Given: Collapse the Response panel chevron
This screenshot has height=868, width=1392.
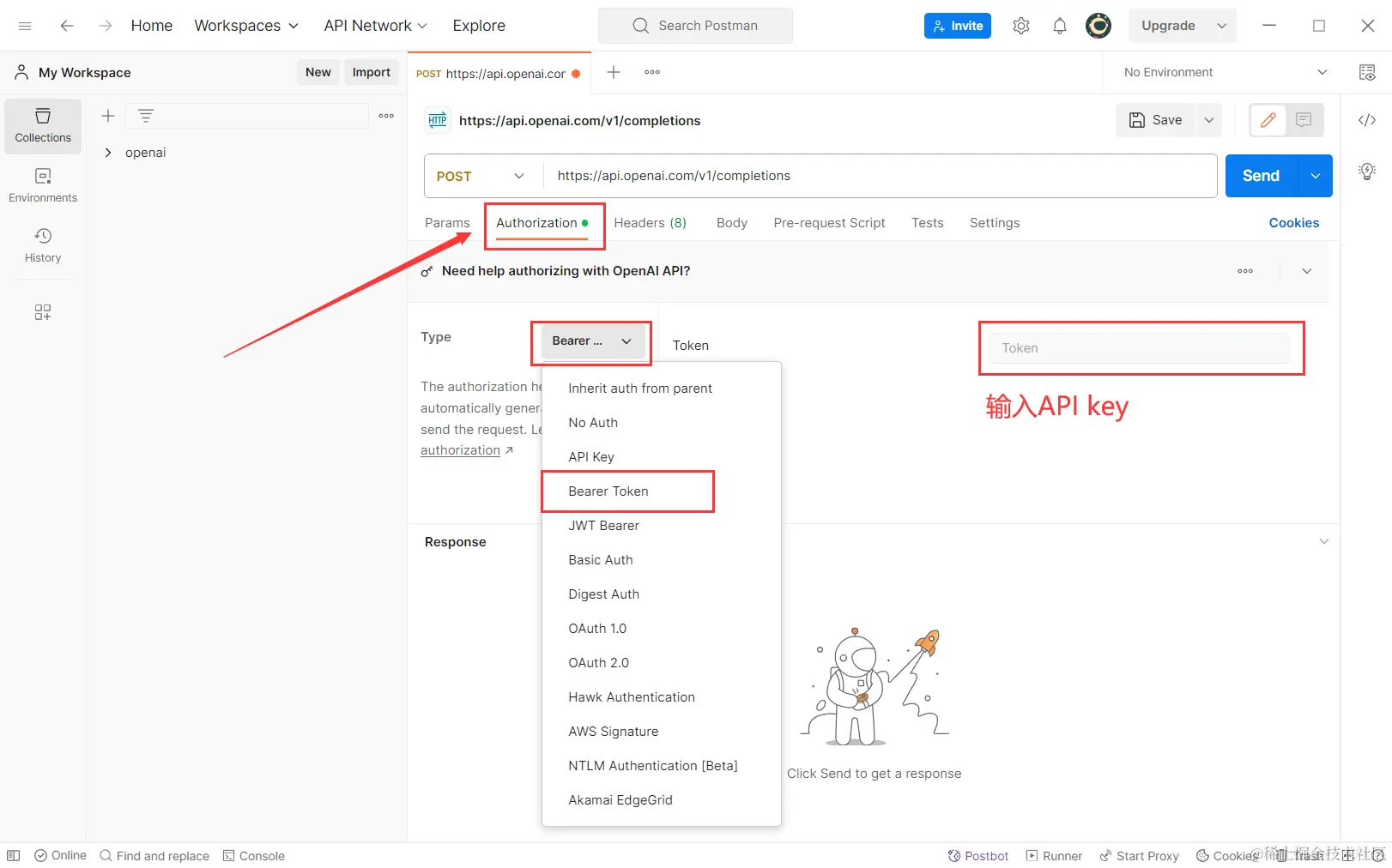Looking at the screenshot, I should tap(1323, 541).
